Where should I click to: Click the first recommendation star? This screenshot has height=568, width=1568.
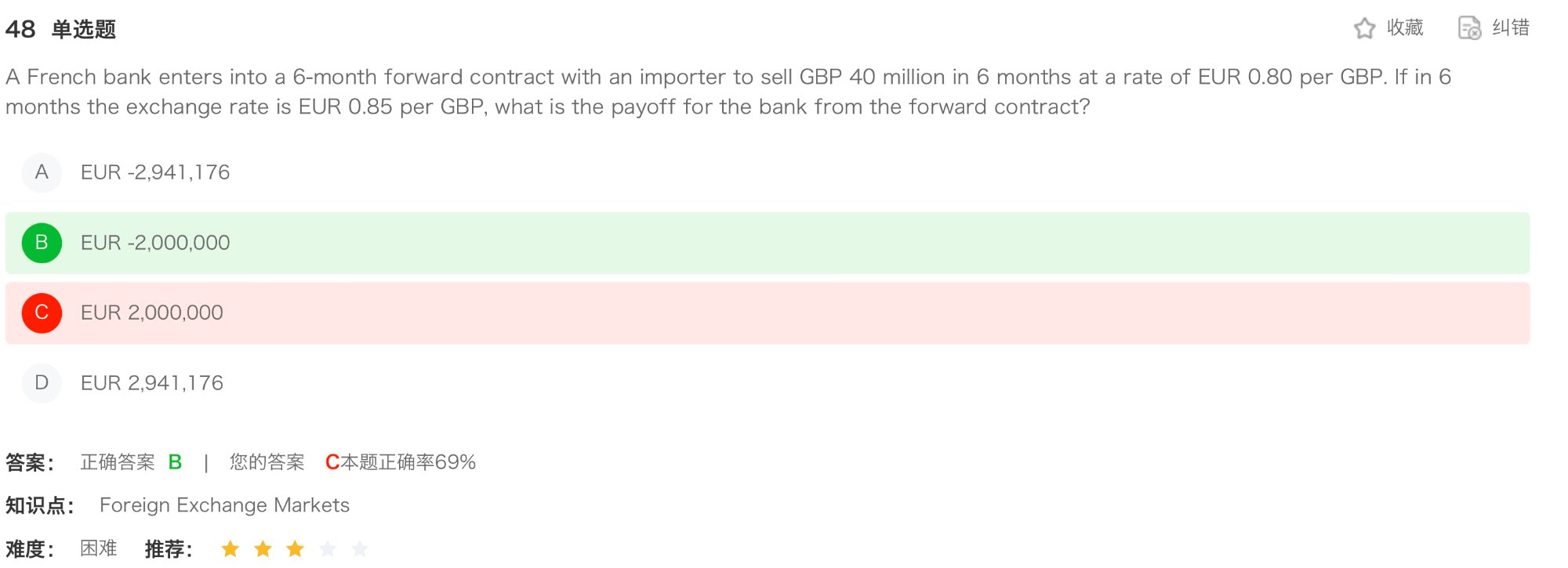click(x=230, y=548)
